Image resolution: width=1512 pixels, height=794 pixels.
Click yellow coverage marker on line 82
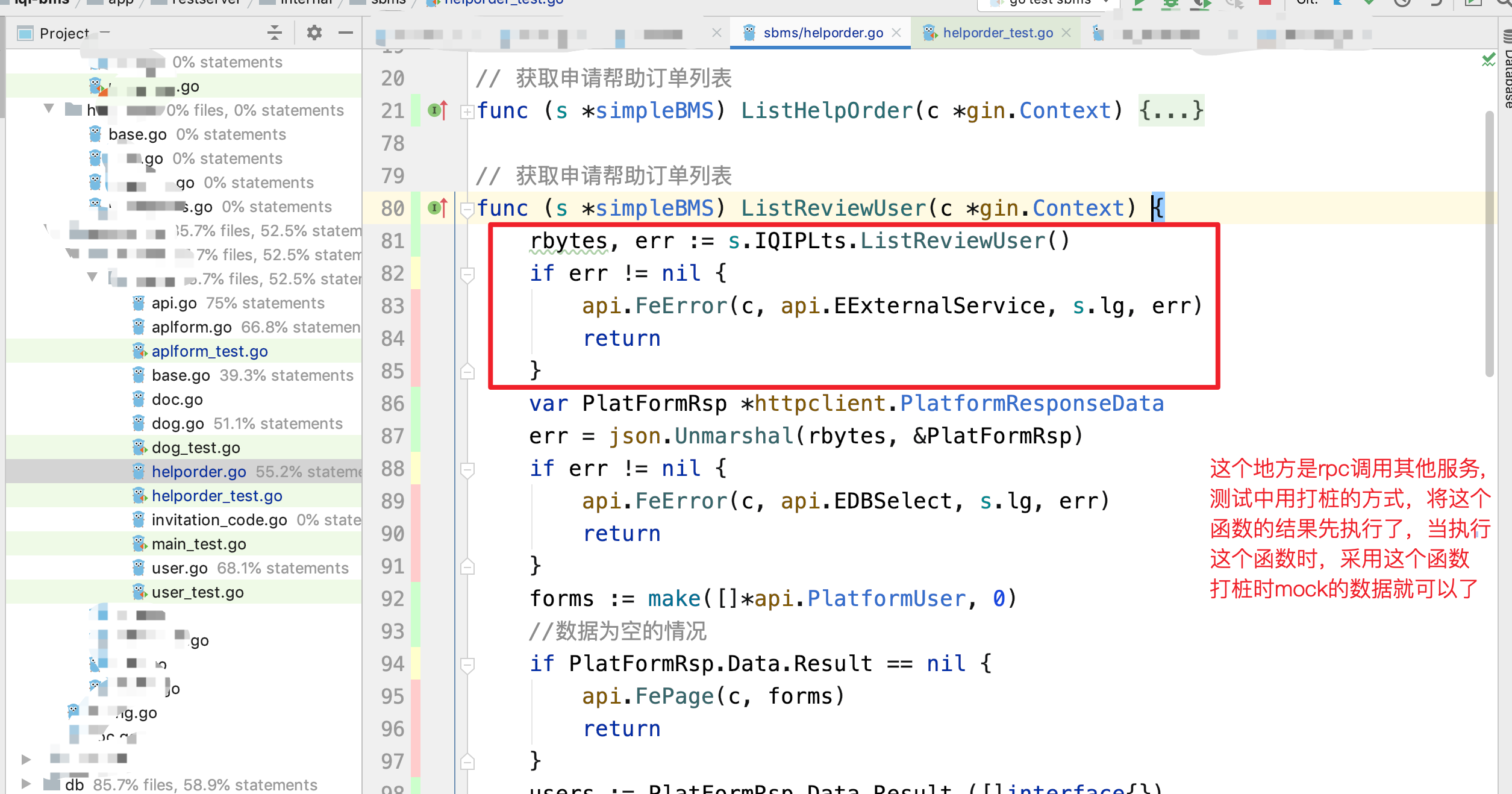tap(416, 273)
